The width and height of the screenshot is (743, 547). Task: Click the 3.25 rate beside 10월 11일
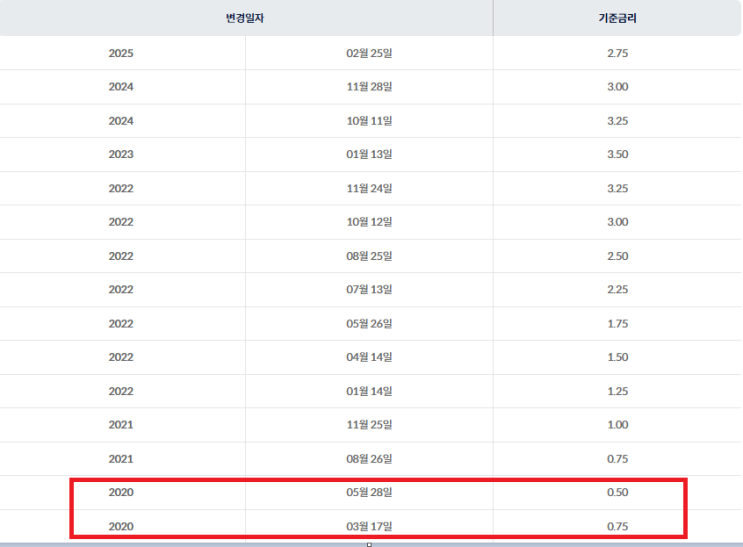click(617, 121)
